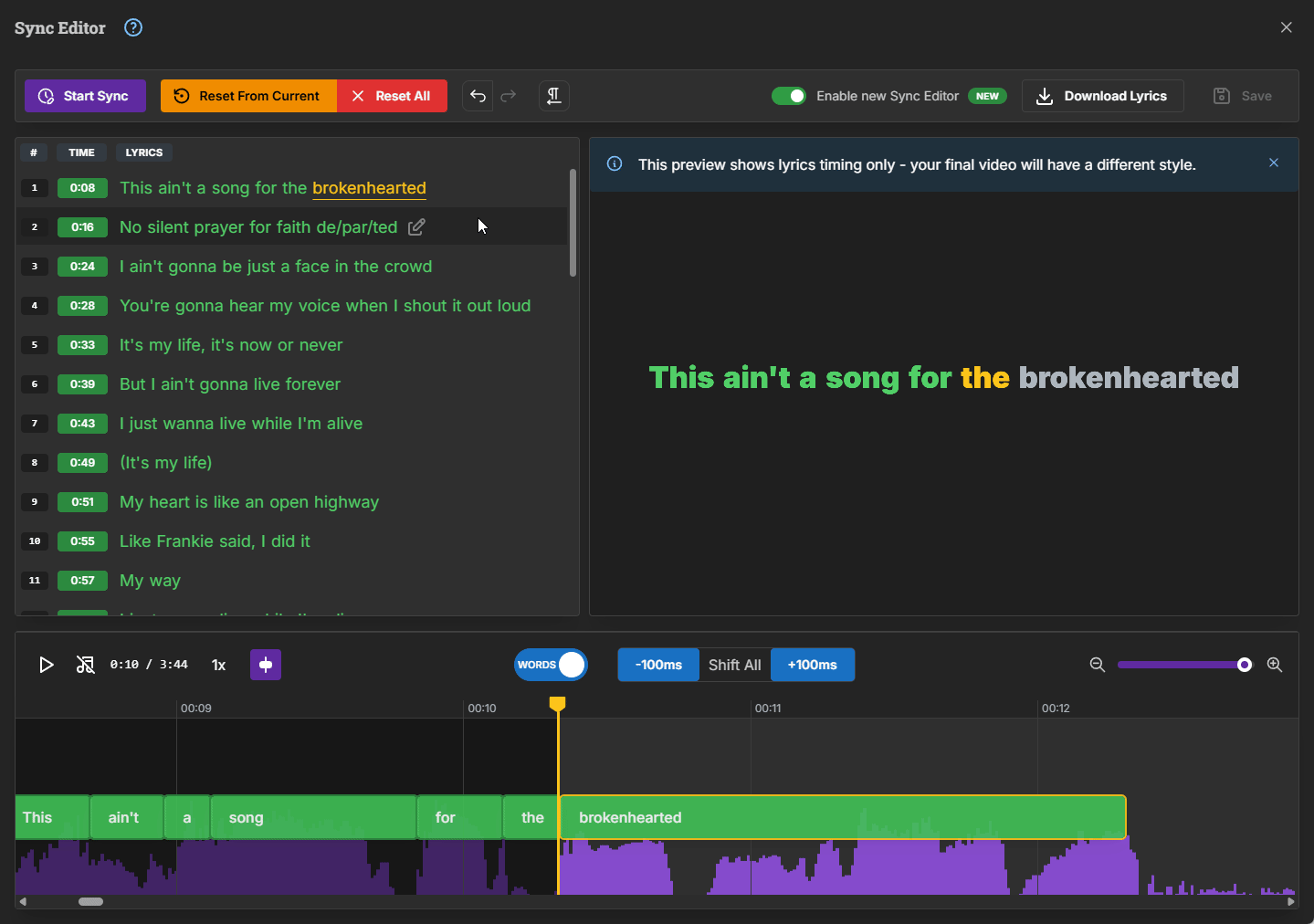Viewport: 1314px width, 924px height.
Task: Shift all timings by -100ms
Action: click(658, 665)
